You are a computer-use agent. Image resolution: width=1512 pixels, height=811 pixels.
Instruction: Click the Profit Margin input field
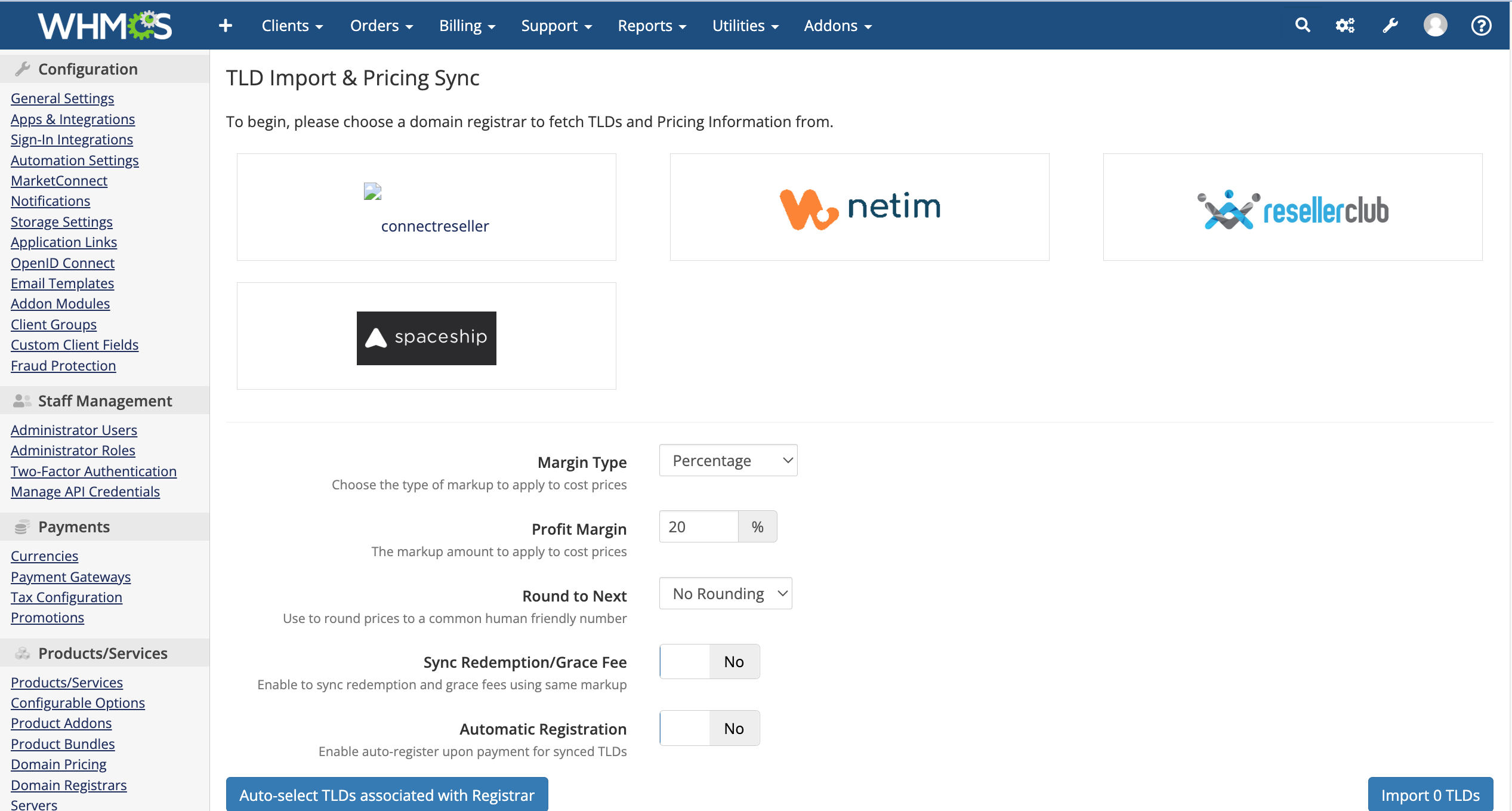698,526
